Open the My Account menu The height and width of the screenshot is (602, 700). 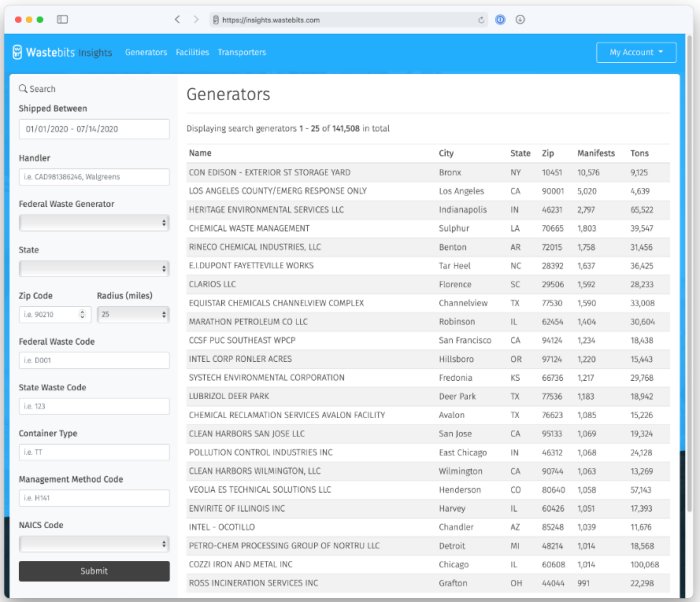(636, 52)
